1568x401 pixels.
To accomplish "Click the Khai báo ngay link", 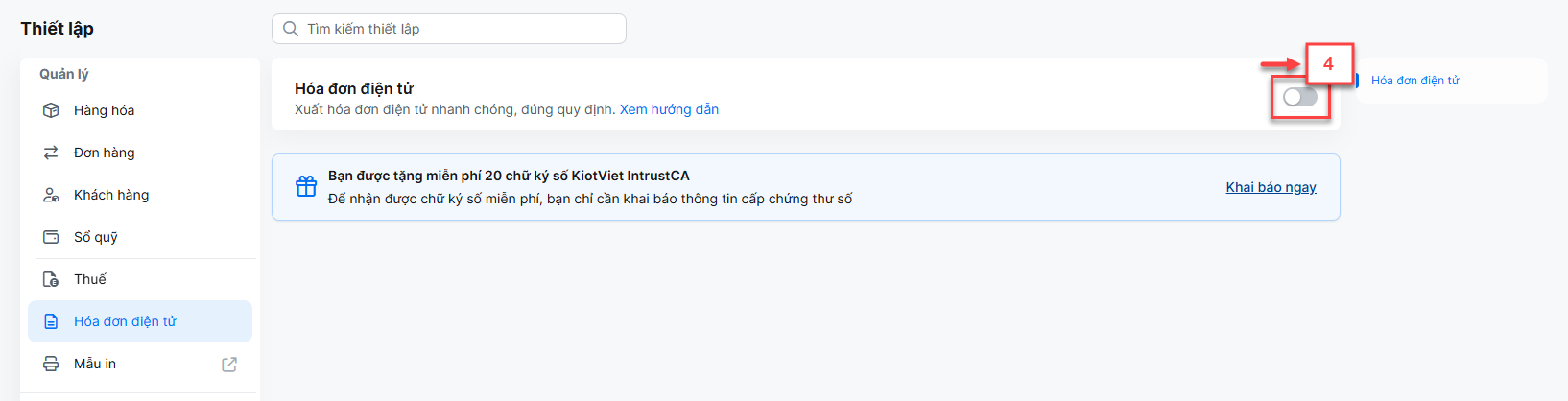I will pyautogui.click(x=1271, y=187).
